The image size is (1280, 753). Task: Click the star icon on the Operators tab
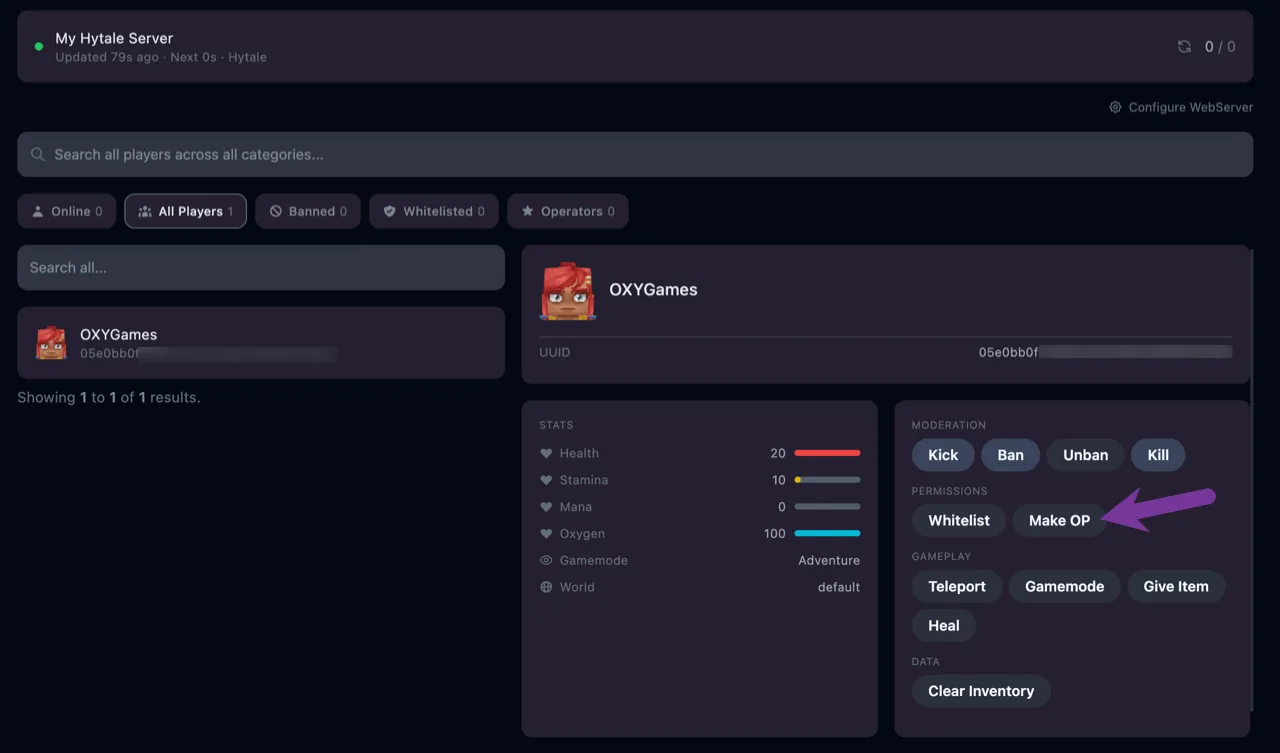pyautogui.click(x=528, y=211)
